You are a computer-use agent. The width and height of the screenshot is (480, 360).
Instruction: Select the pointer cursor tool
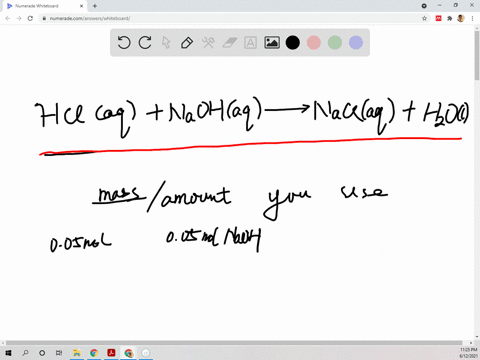click(166, 43)
